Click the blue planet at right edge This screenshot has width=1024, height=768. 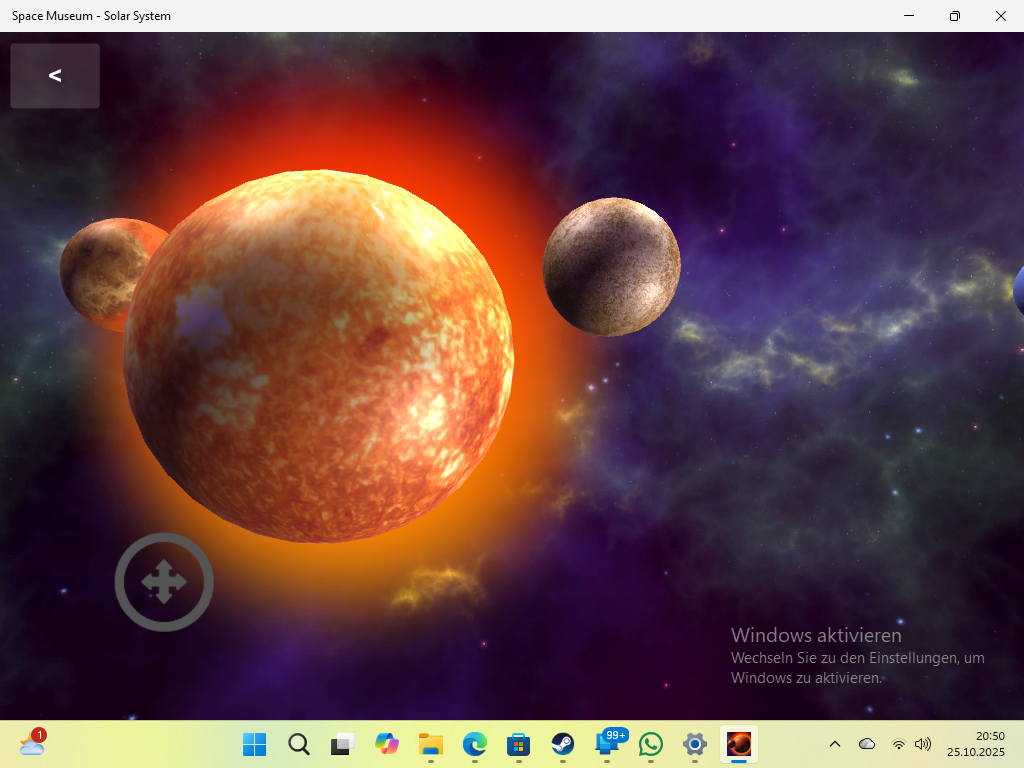coord(1018,290)
